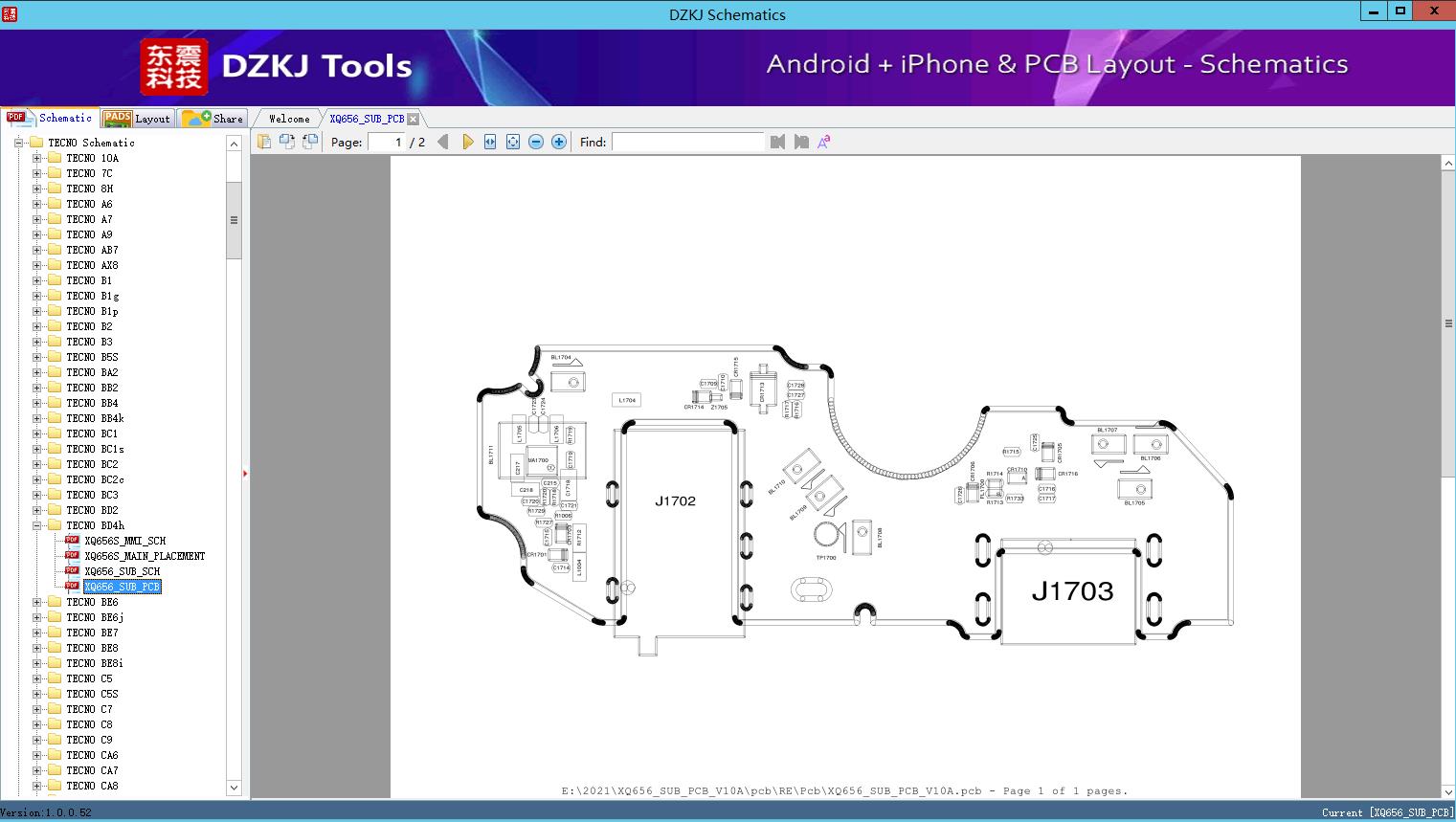This screenshot has width=1456, height=822.
Task: Find next search match
Action: pyautogui.click(x=801, y=142)
